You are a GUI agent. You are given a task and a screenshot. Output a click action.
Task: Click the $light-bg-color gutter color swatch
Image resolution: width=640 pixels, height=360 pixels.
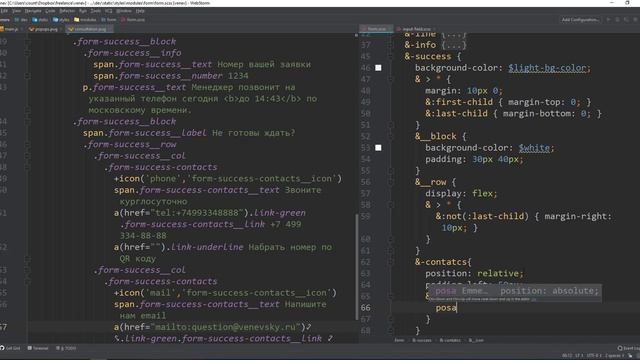click(x=378, y=68)
